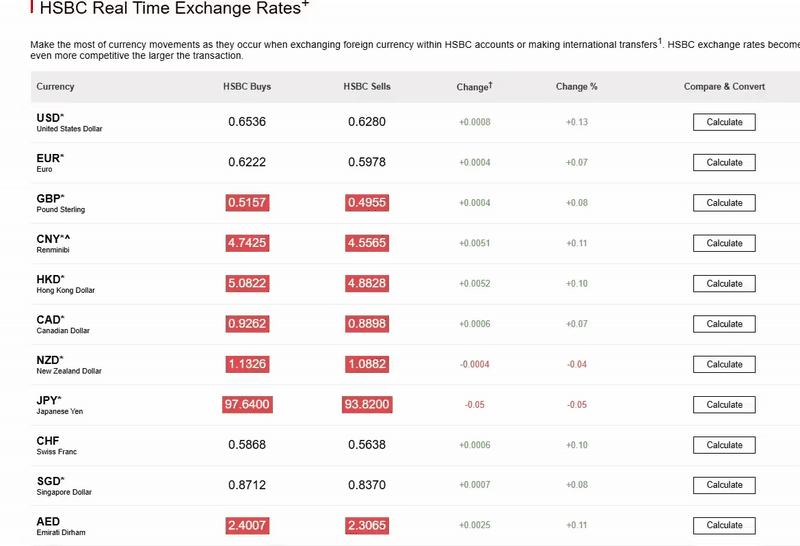Click the highlighted GBP sell rate 0.4955

pyautogui.click(x=367, y=202)
